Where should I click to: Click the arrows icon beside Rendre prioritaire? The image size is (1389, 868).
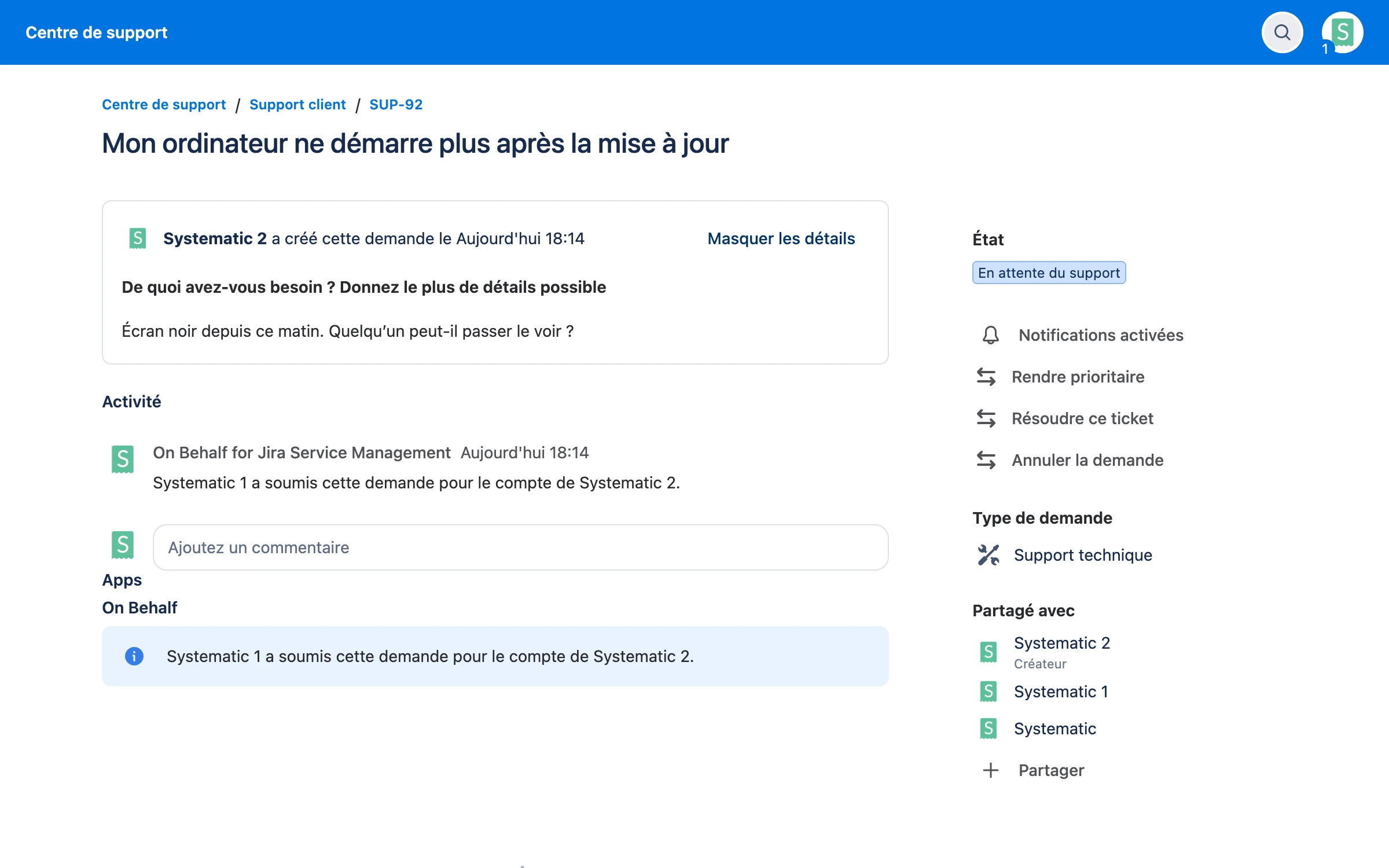[986, 377]
